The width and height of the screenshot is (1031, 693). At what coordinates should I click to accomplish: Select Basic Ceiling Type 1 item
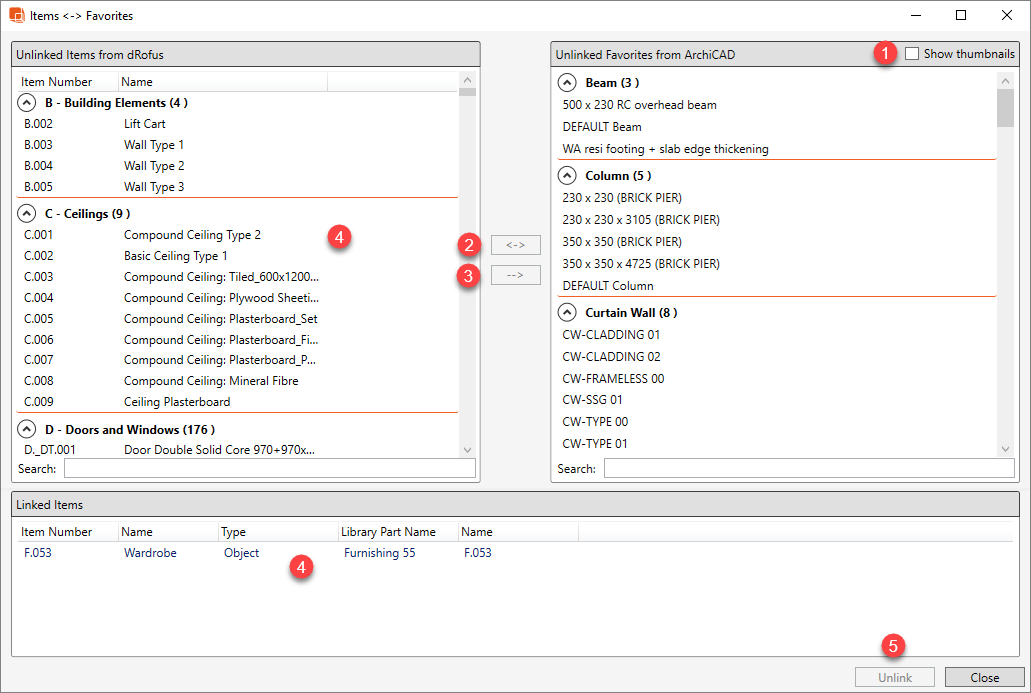tap(175, 256)
